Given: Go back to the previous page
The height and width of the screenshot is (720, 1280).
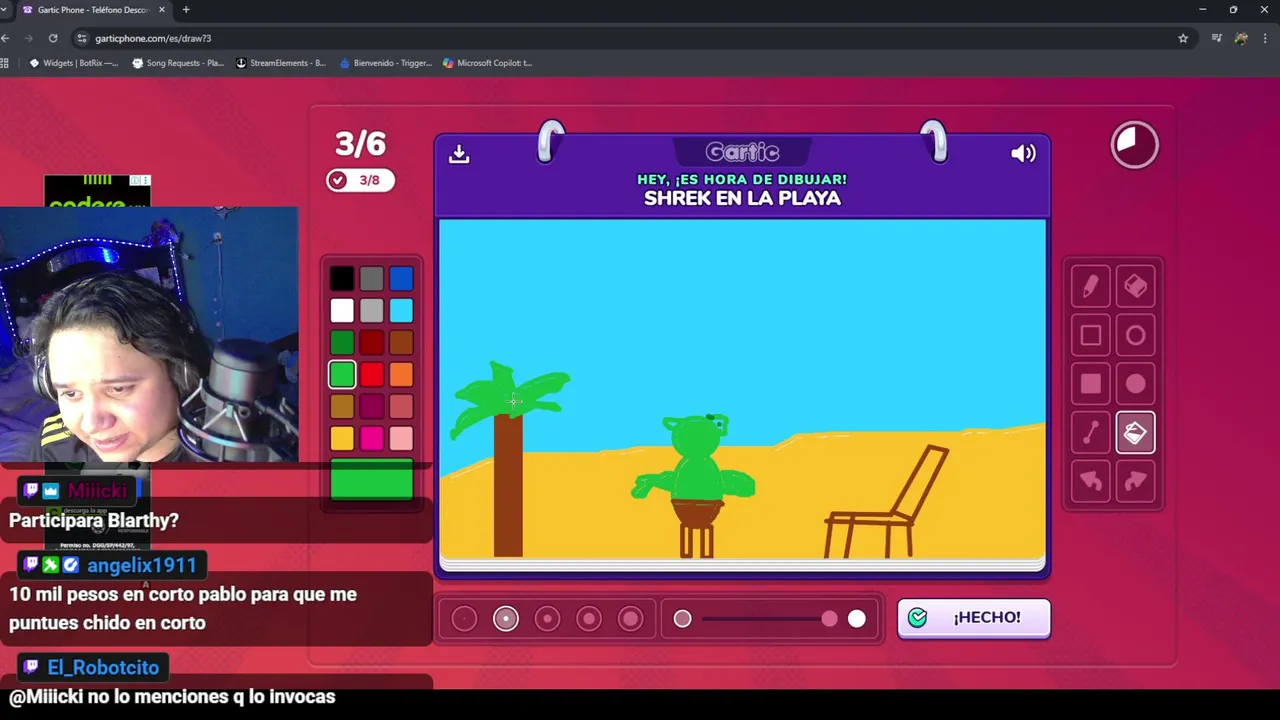Looking at the screenshot, I should [x=6, y=38].
